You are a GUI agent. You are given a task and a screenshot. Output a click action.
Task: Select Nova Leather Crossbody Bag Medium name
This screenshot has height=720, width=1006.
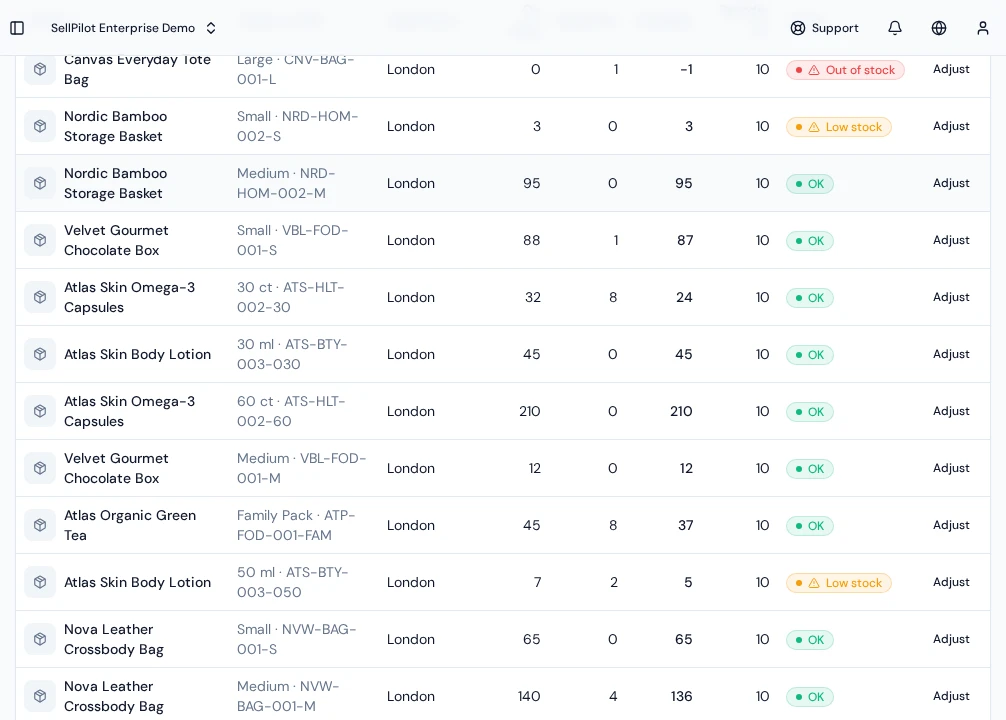click(114, 696)
